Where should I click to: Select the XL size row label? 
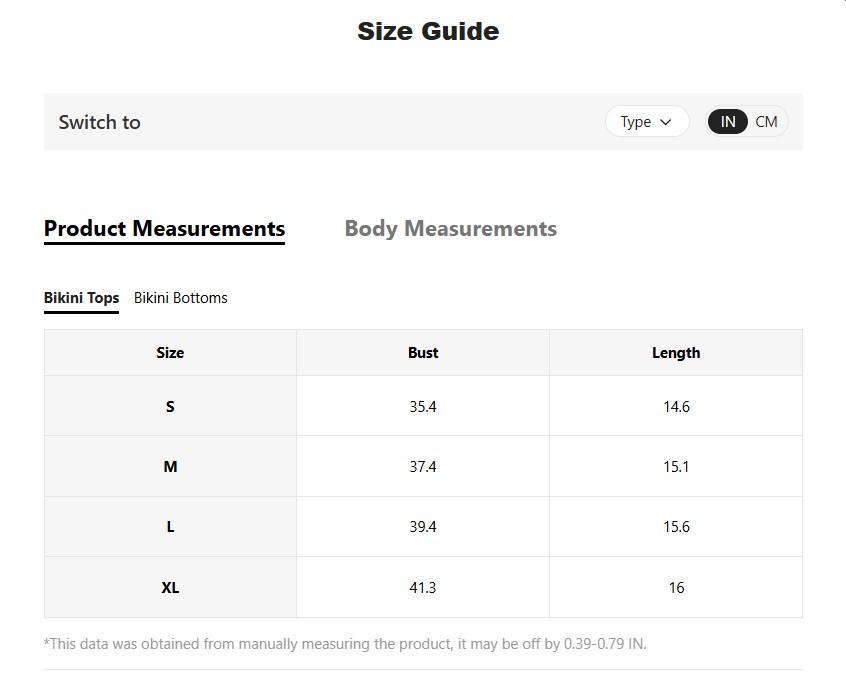pos(170,588)
